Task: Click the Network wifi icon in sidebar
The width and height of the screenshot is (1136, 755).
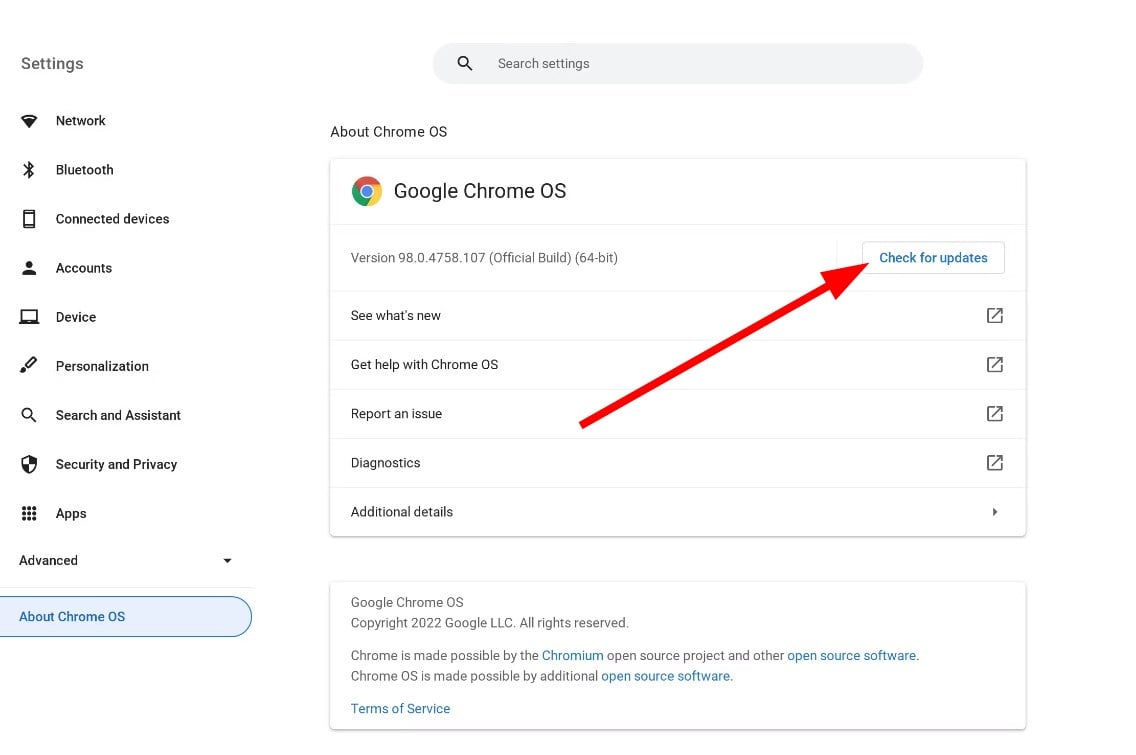Action: coord(29,121)
